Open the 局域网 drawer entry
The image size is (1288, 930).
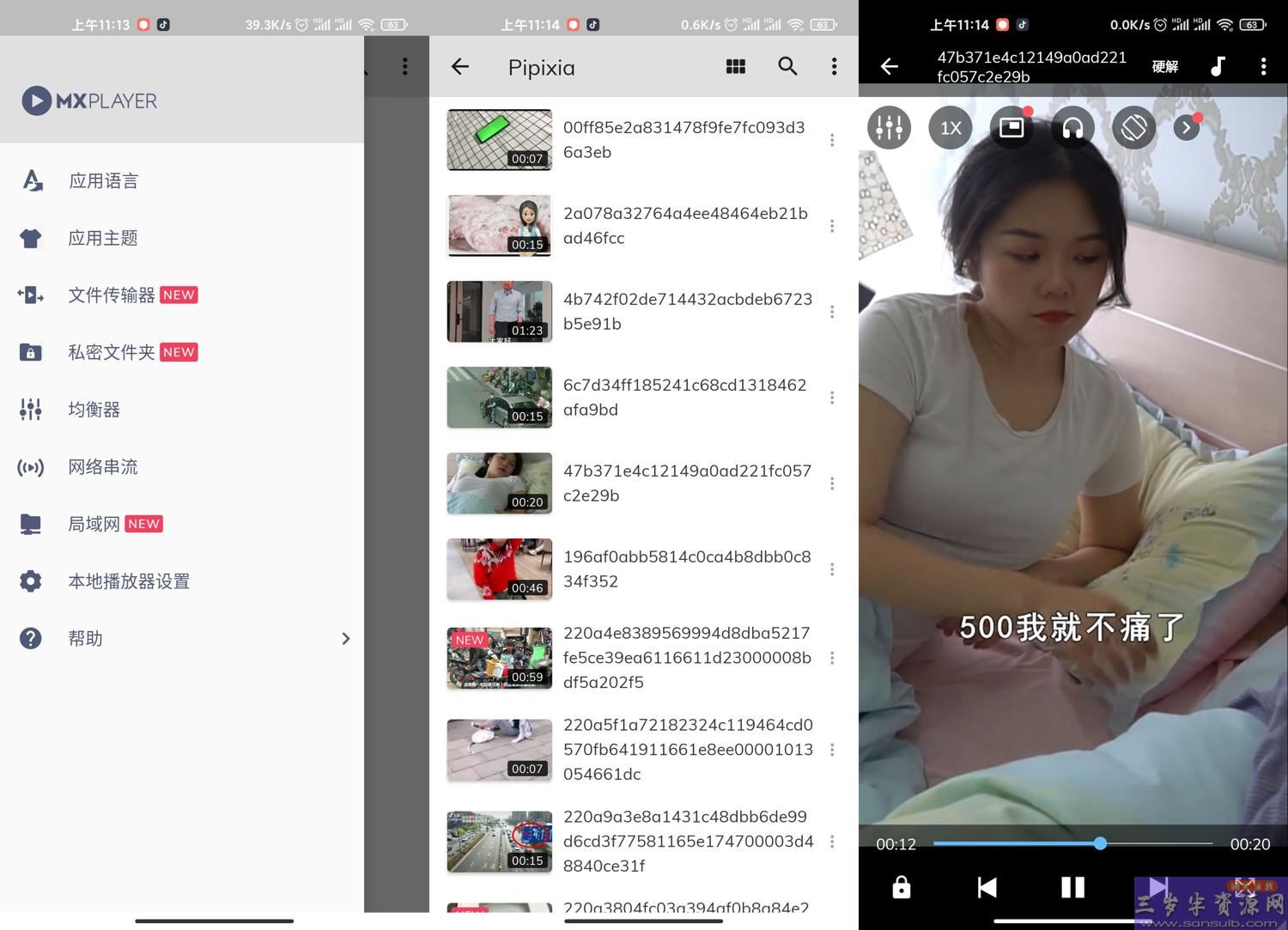[182, 524]
